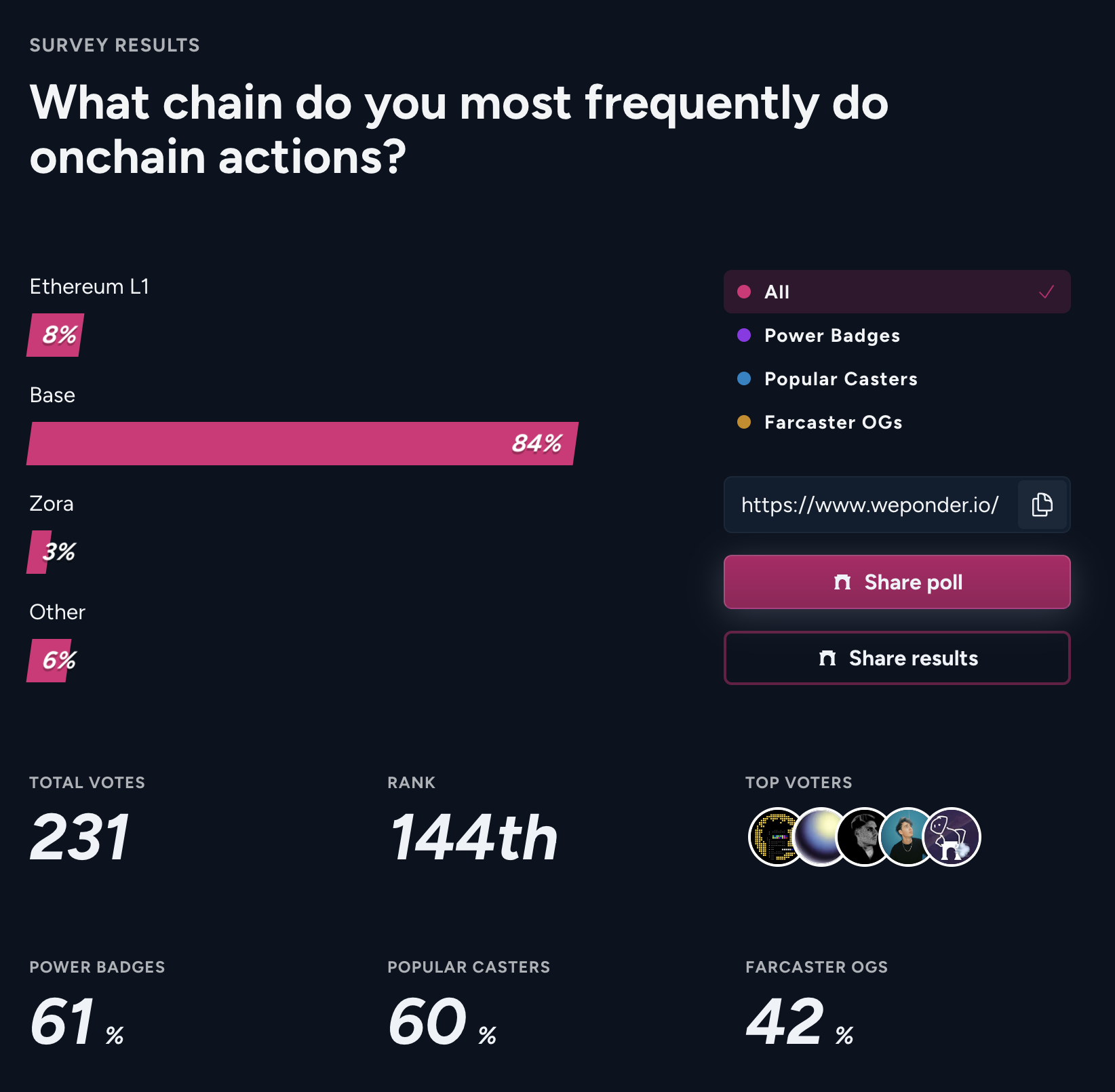Viewport: 1115px width, 1092px height.
Task: Click the checkmark on the All filter
Action: pos(1046,292)
